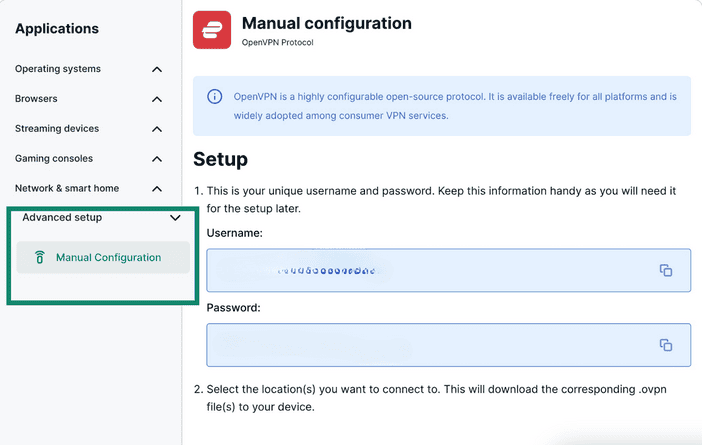The width and height of the screenshot is (702, 445).
Task: Click the info icon in the OpenVPN notice
Action: pos(214,96)
